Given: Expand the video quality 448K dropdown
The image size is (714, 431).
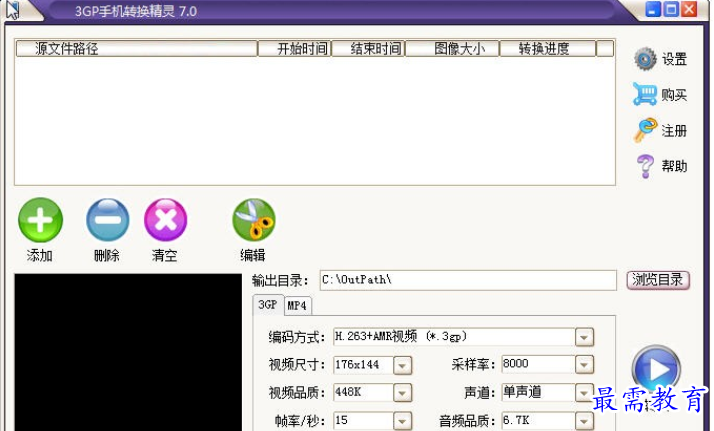Looking at the screenshot, I should pyautogui.click(x=402, y=393).
